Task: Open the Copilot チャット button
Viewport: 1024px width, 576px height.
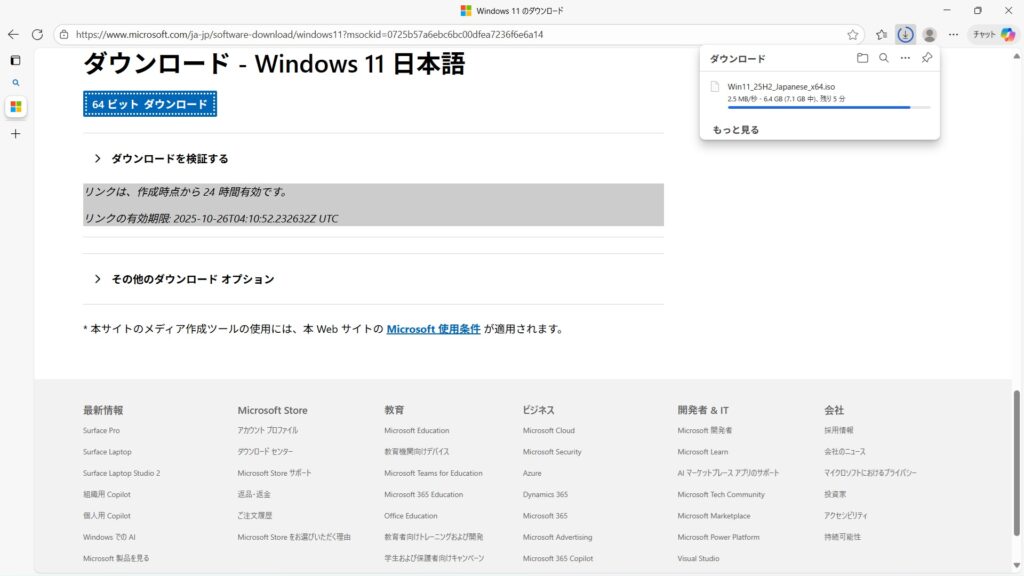Action: click(993, 34)
